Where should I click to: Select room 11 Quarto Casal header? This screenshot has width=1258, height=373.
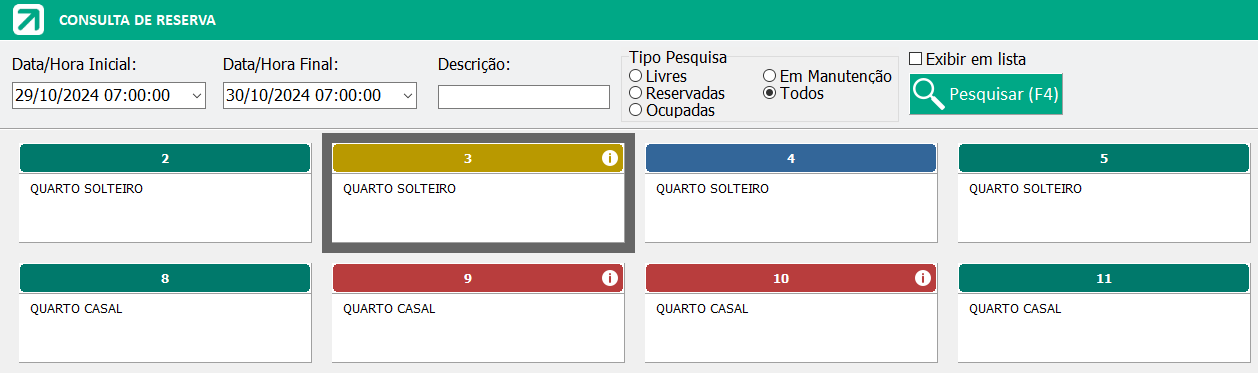click(1104, 278)
